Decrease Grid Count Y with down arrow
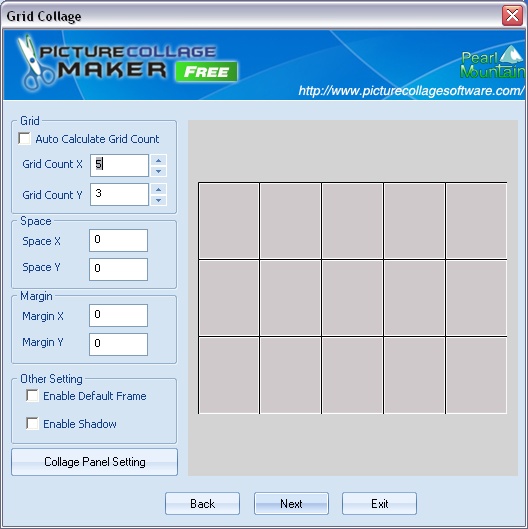The height and width of the screenshot is (529, 528). tap(159, 200)
